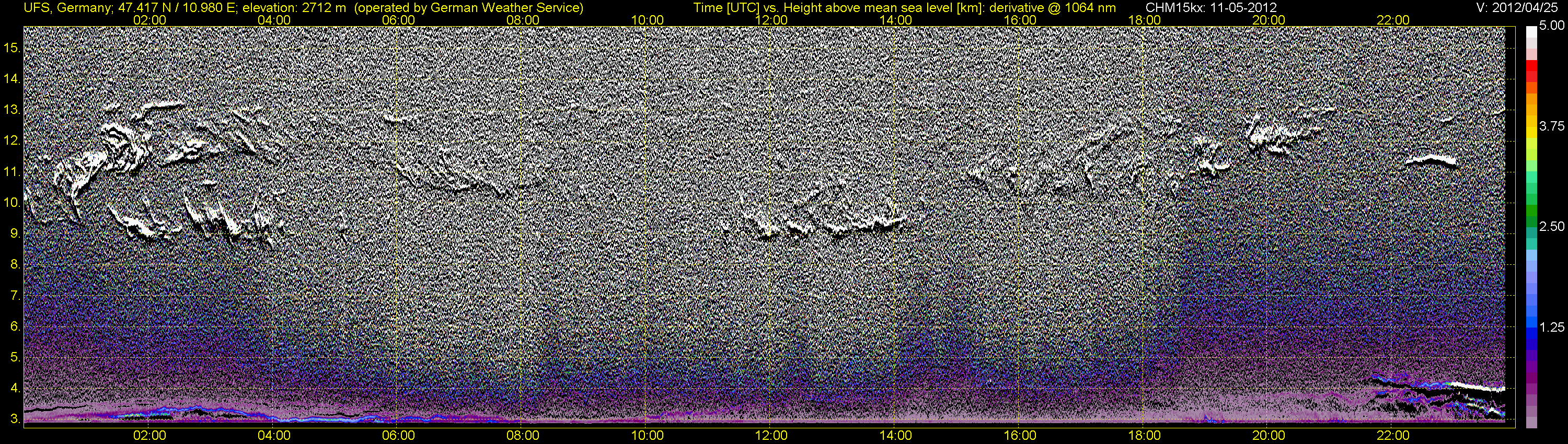The height and width of the screenshot is (444, 1568).
Task: Click 12:00 on the bottom time axis
Action: tap(771, 436)
